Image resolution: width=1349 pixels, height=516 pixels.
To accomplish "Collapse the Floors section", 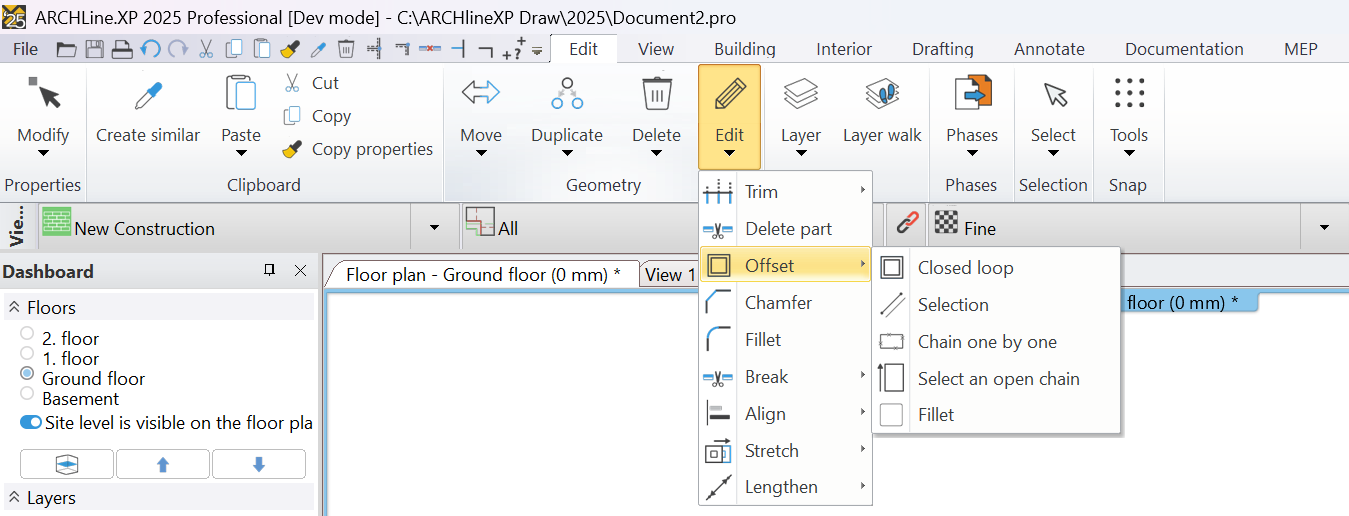I will pyautogui.click(x=15, y=308).
